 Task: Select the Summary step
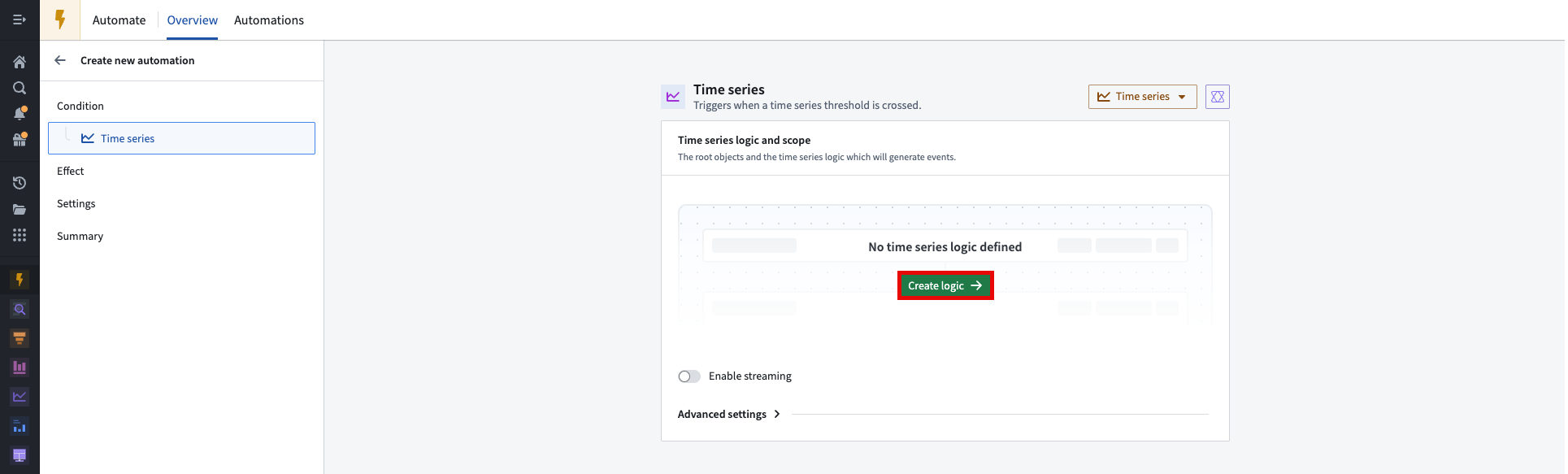[80, 236]
